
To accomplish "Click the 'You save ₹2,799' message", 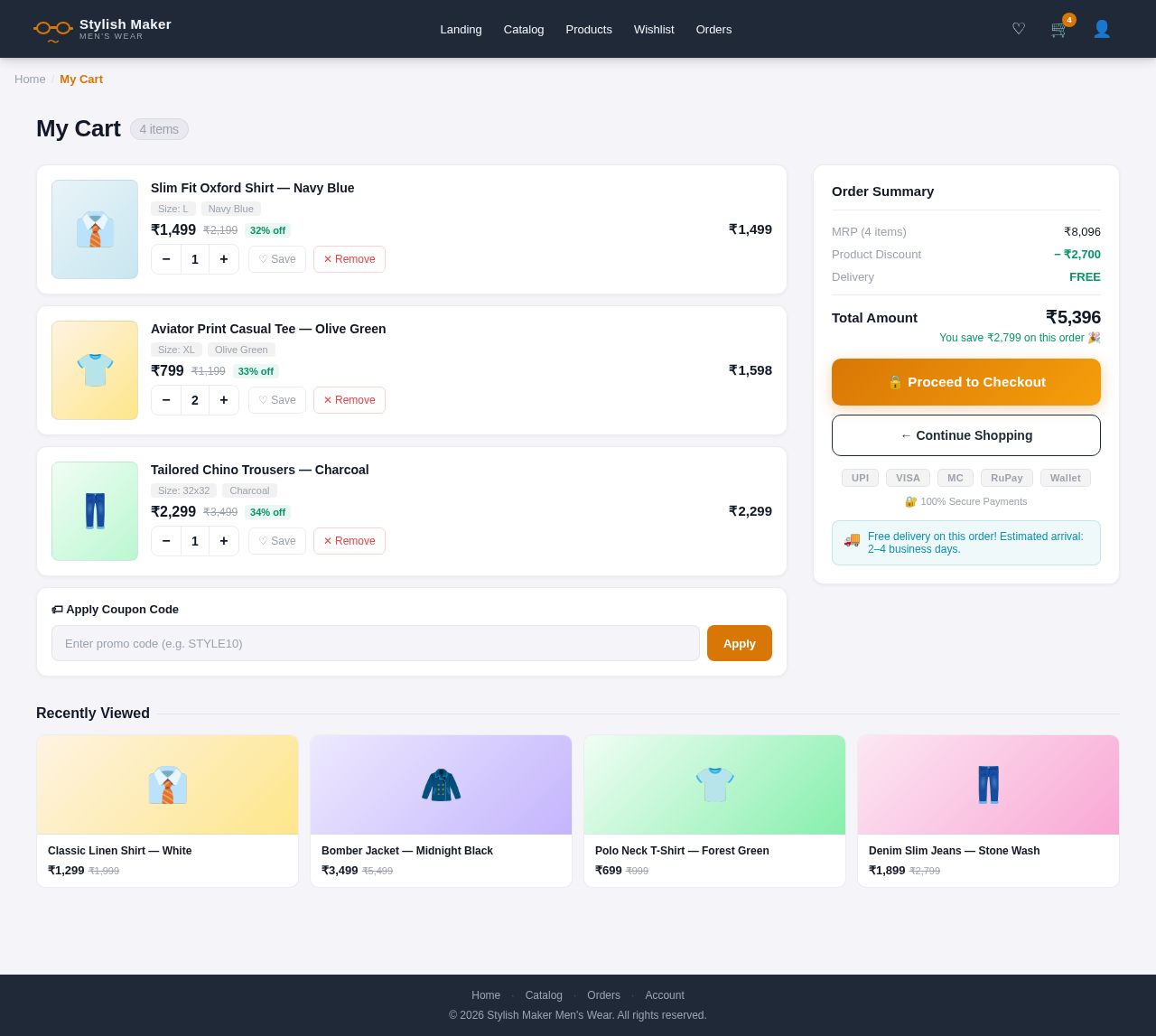I will pyautogui.click(x=1020, y=338).
